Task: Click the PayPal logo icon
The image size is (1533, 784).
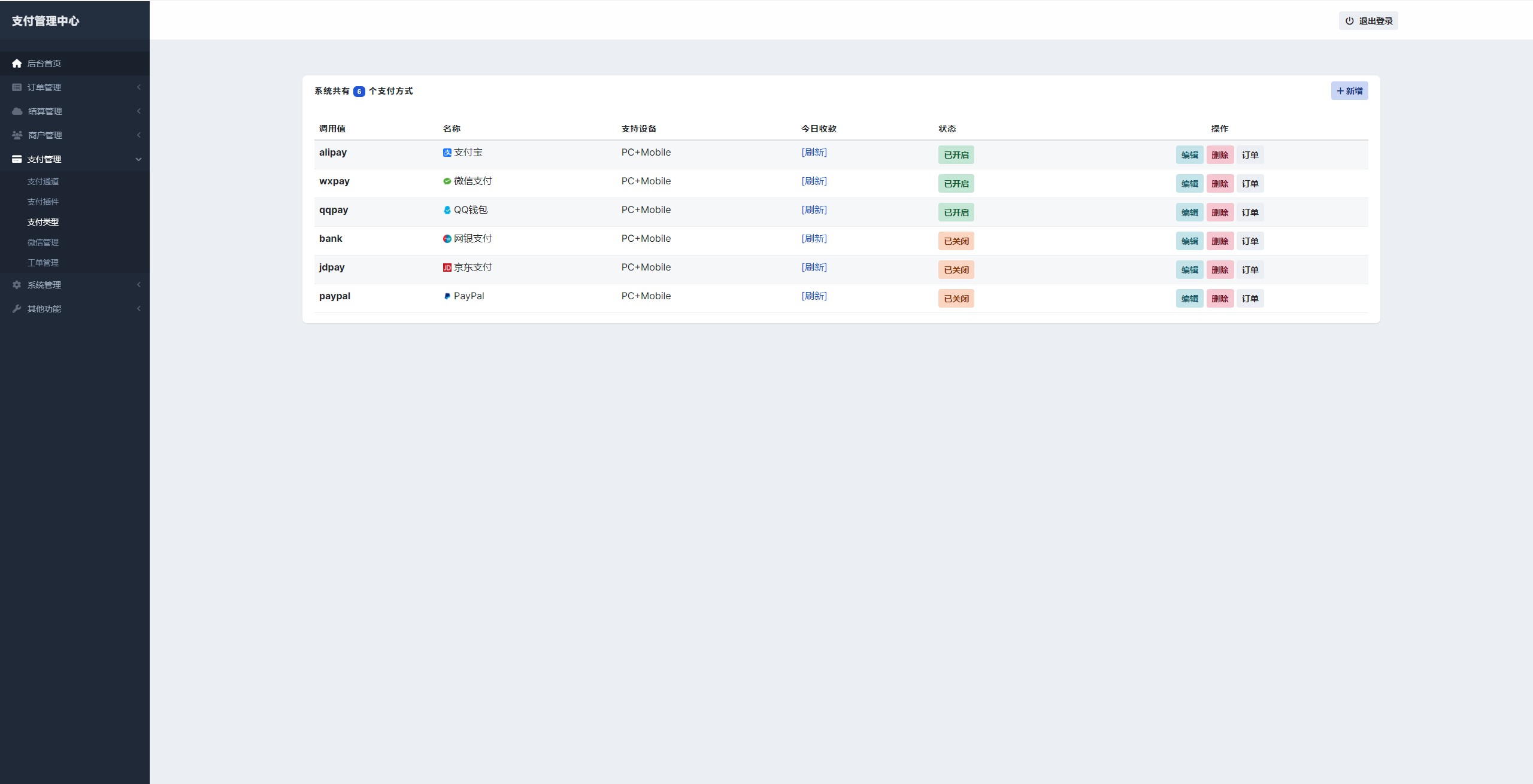Action: 447,296
